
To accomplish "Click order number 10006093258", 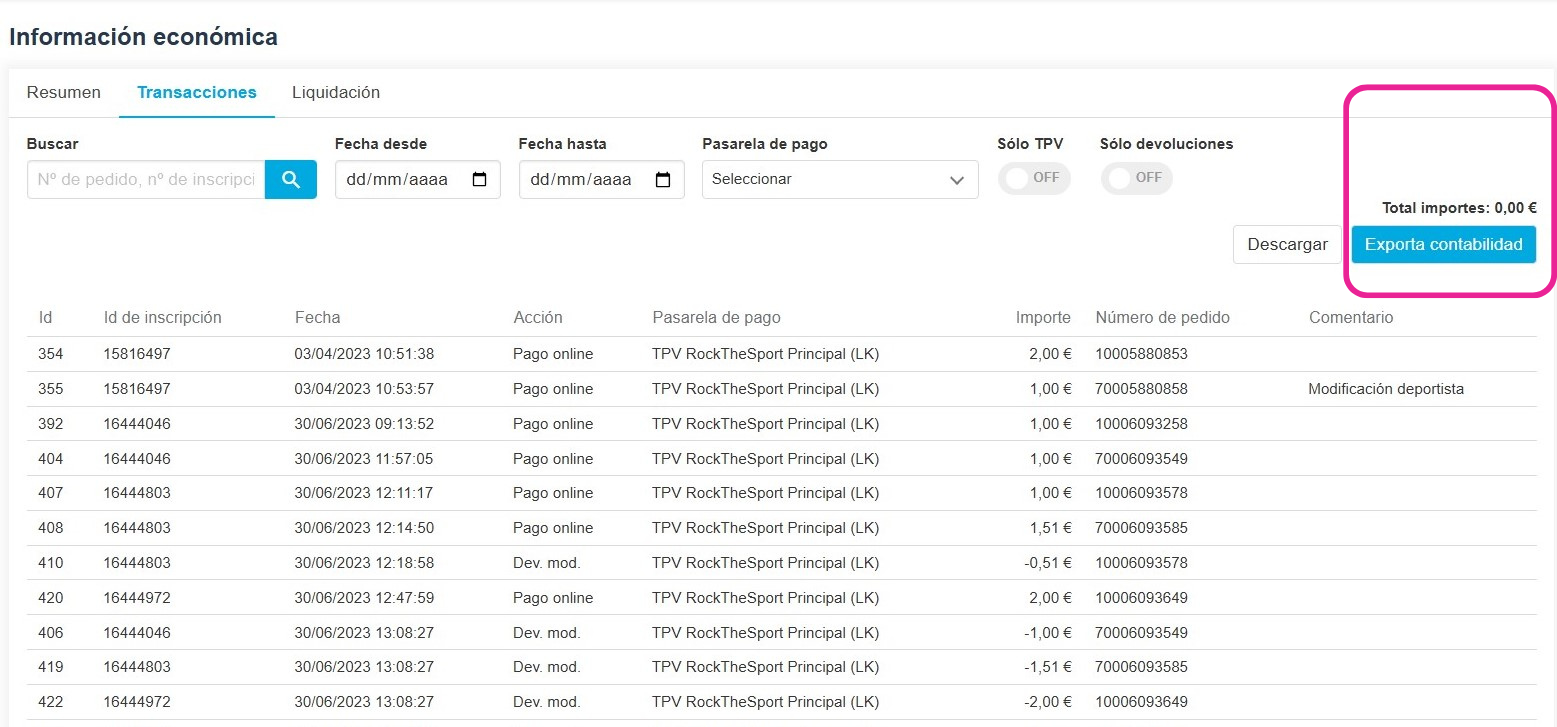I will point(1141,424).
